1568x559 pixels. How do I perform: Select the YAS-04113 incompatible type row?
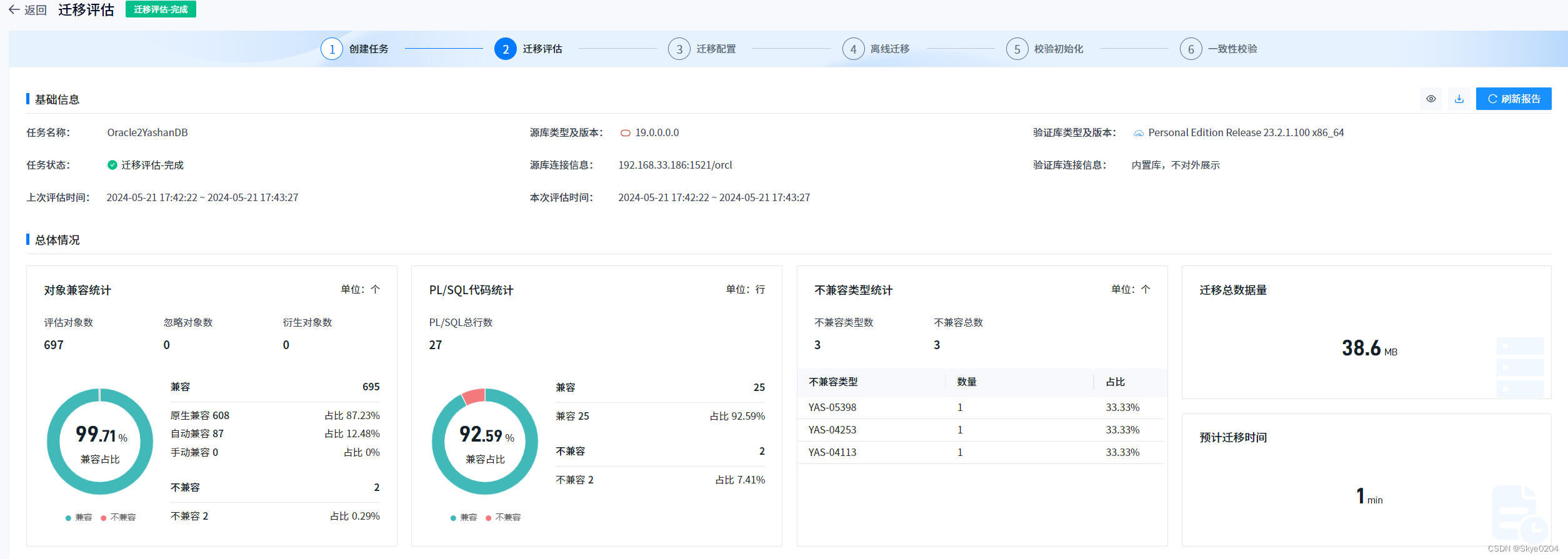(x=982, y=452)
